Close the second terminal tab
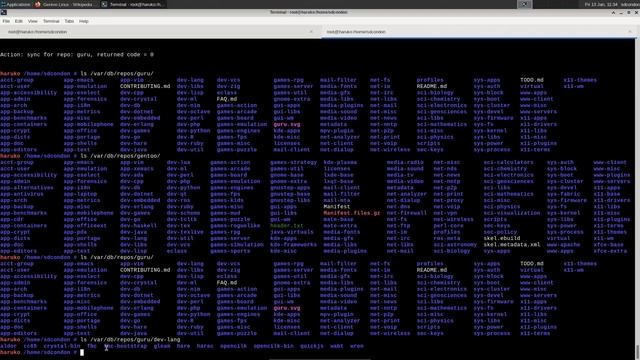 point(630,32)
